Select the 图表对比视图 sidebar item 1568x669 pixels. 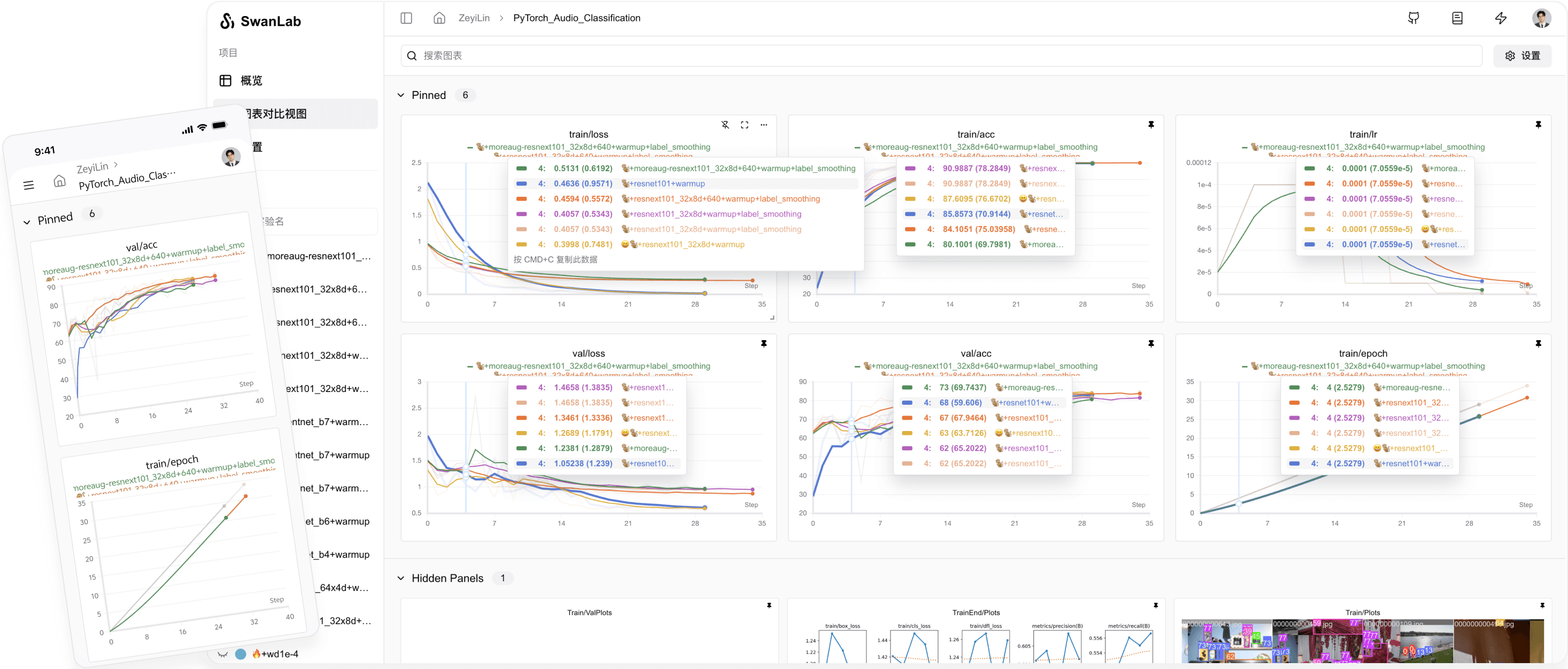295,114
